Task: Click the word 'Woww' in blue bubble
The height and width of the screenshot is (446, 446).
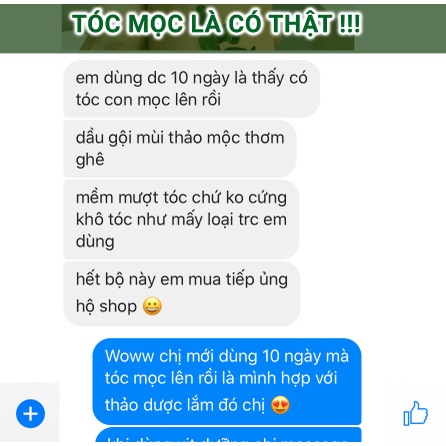Action: point(129,356)
